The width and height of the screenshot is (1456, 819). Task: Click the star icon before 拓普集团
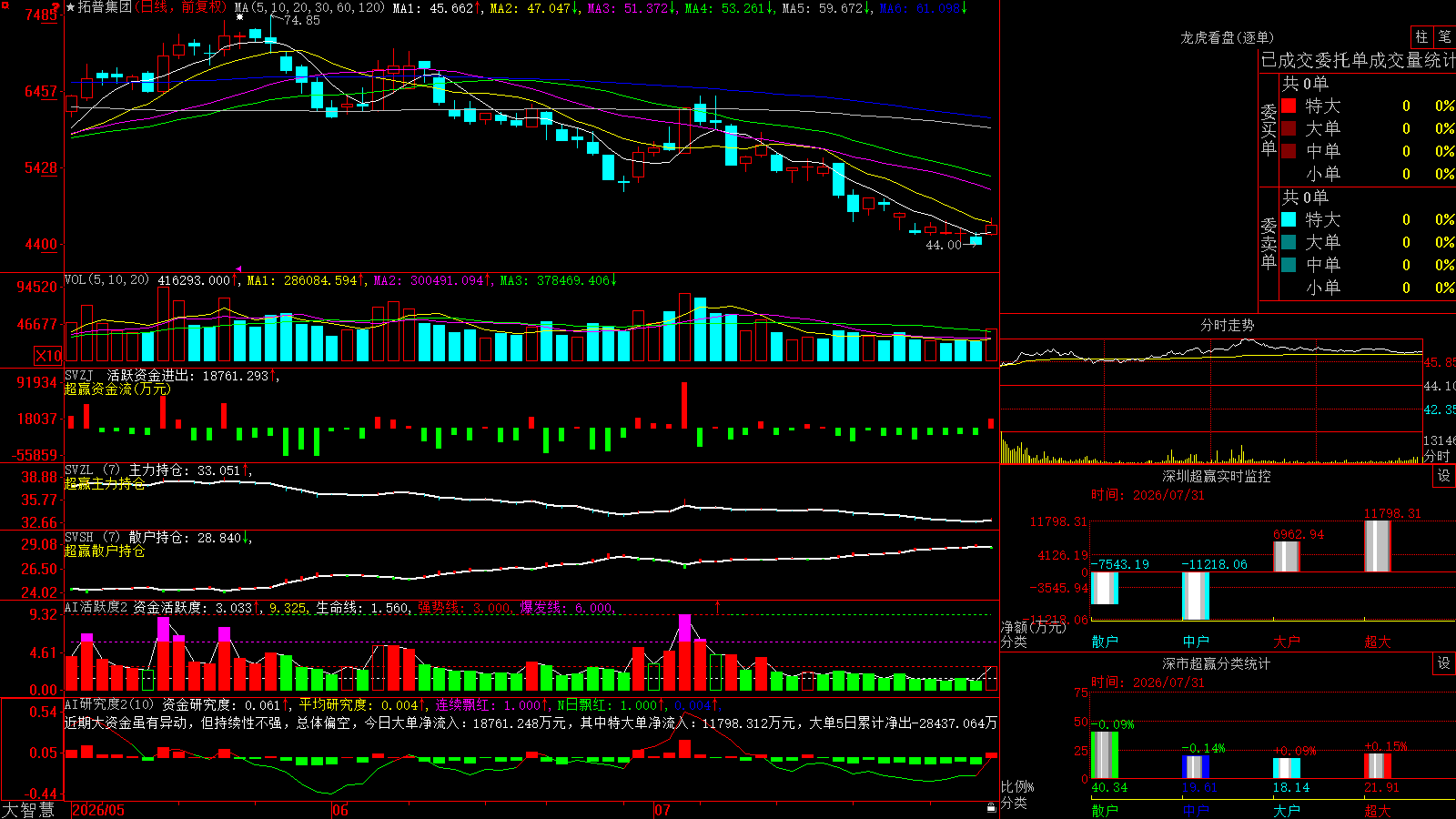tap(71, 7)
